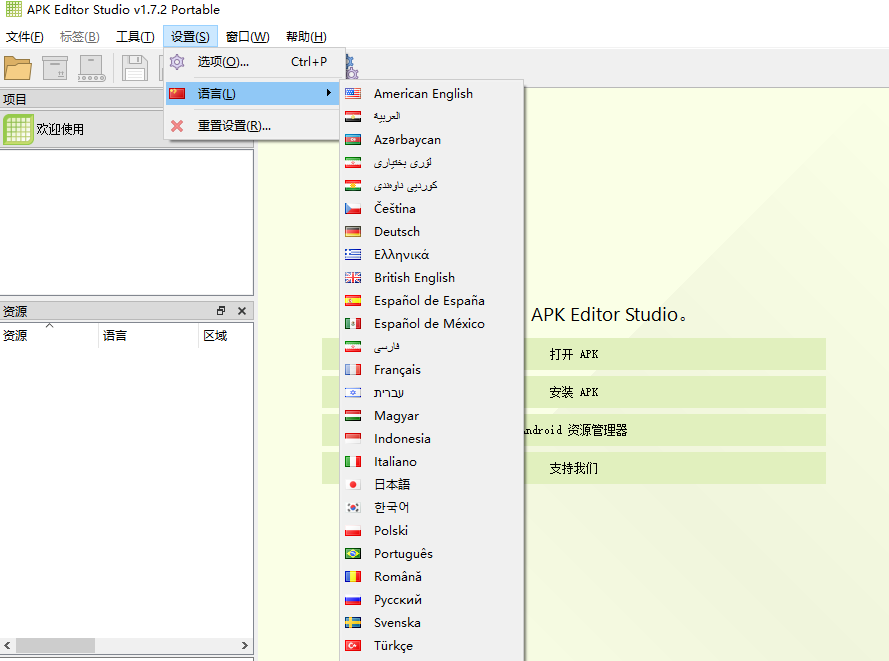The width and height of the screenshot is (889, 661).
Task: Click the Open APK folder toolbar icon
Action: [x=18, y=68]
